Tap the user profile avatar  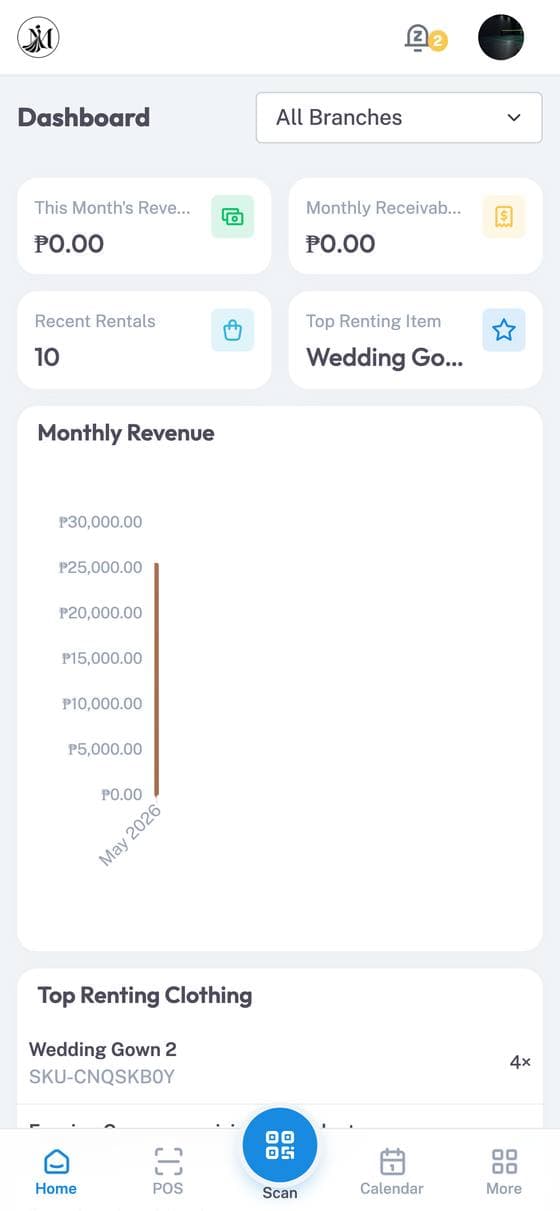click(501, 38)
